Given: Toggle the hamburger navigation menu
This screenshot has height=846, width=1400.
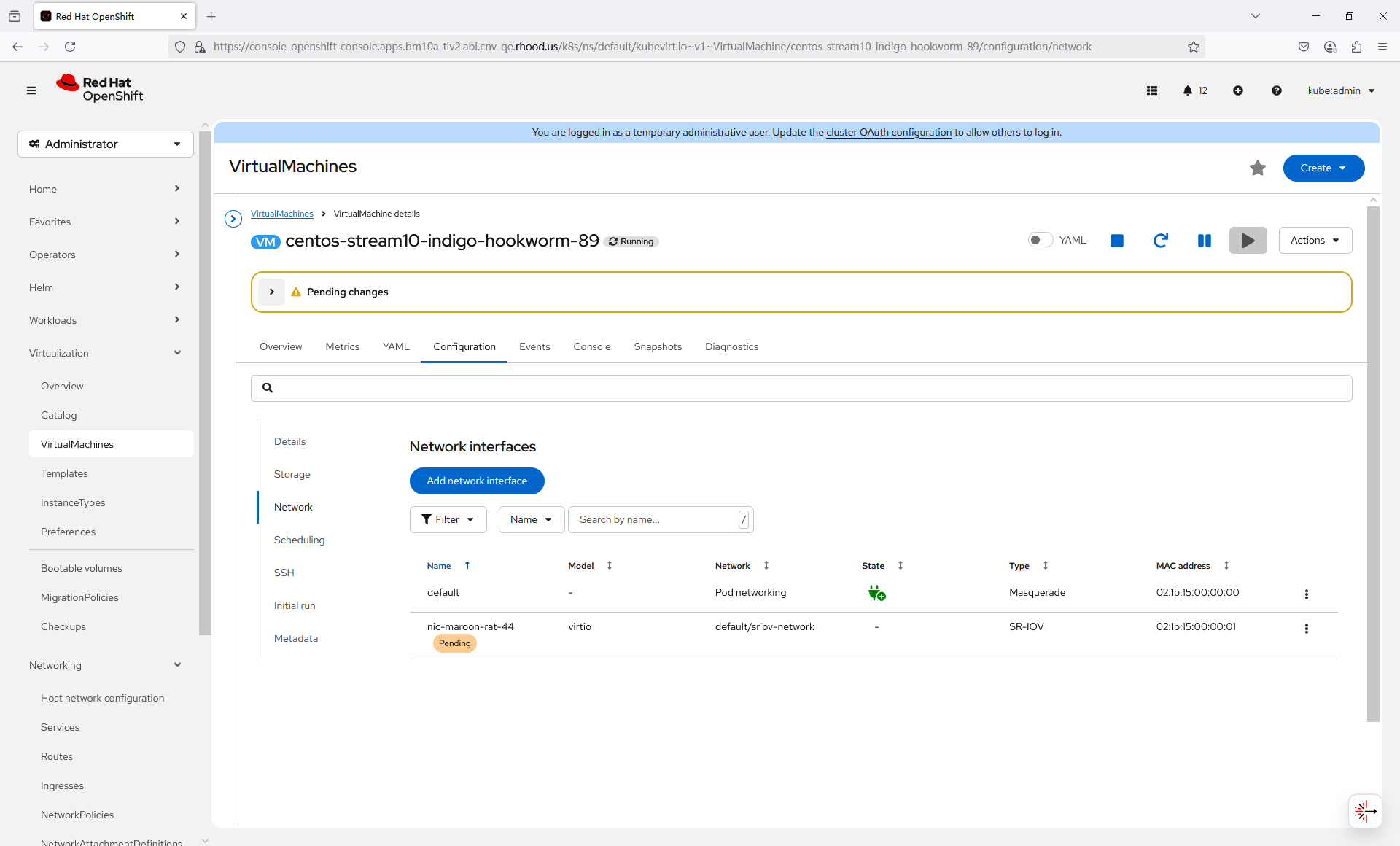Looking at the screenshot, I should click(31, 90).
